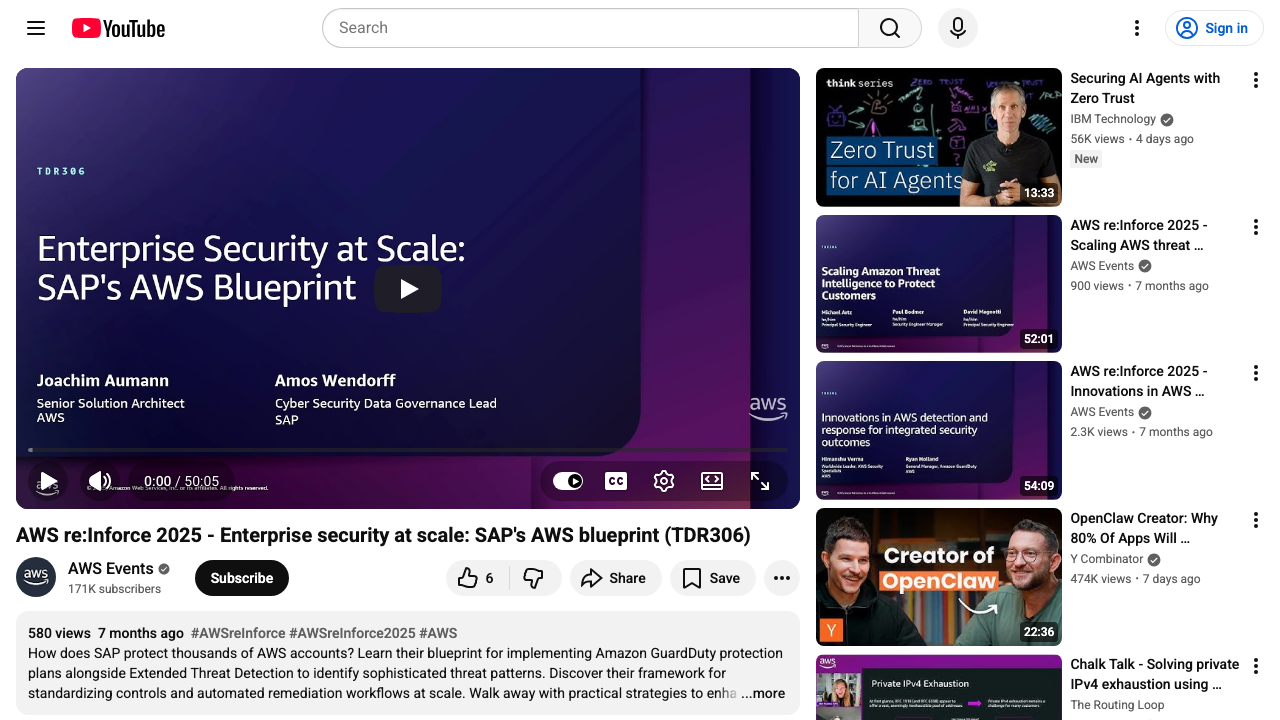Open Creator of OpenClaw thumbnail

click(x=939, y=577)
